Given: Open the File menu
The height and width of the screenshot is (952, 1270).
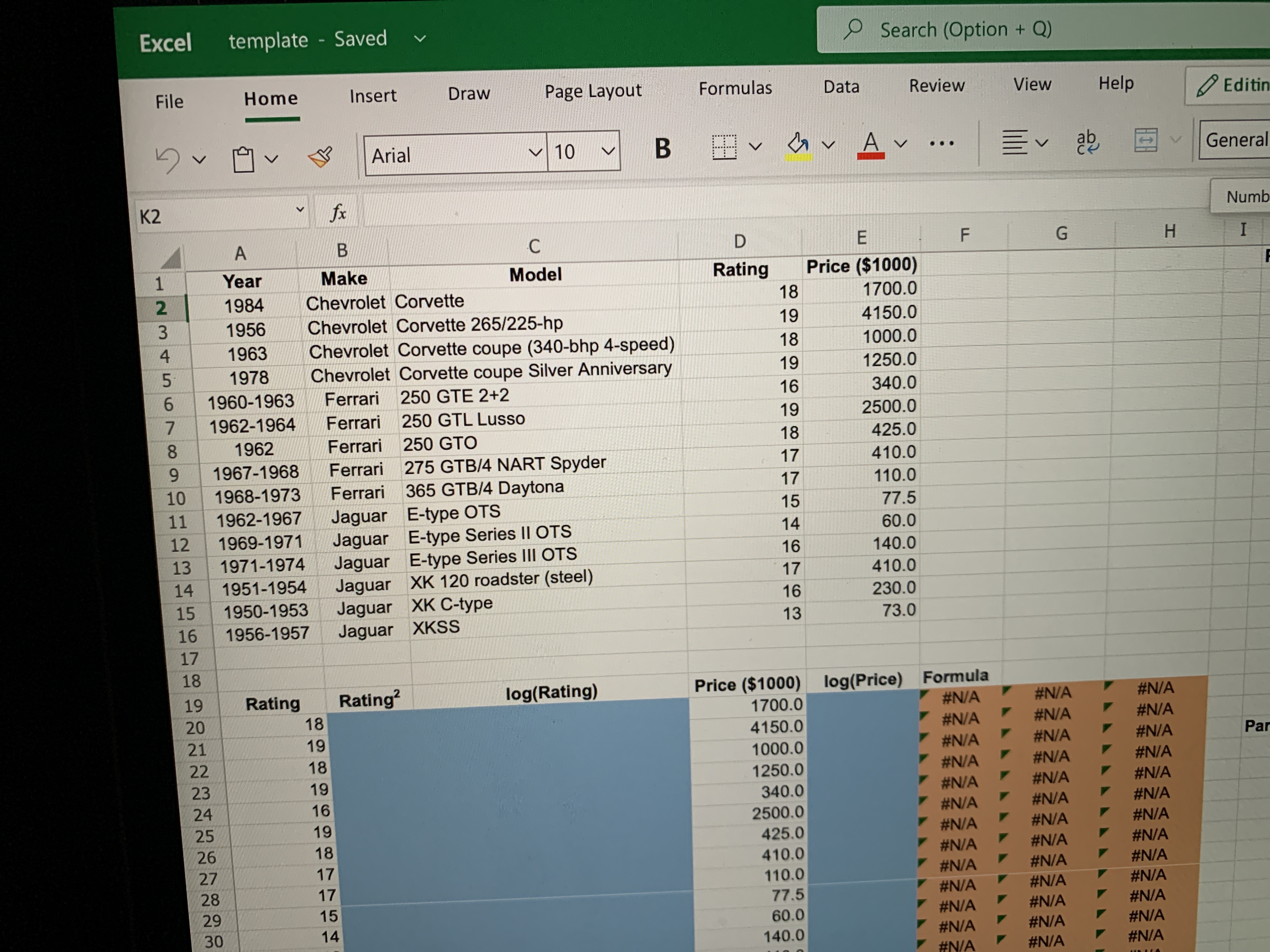Looking at the screenshot, I should (x=169, y=102).
